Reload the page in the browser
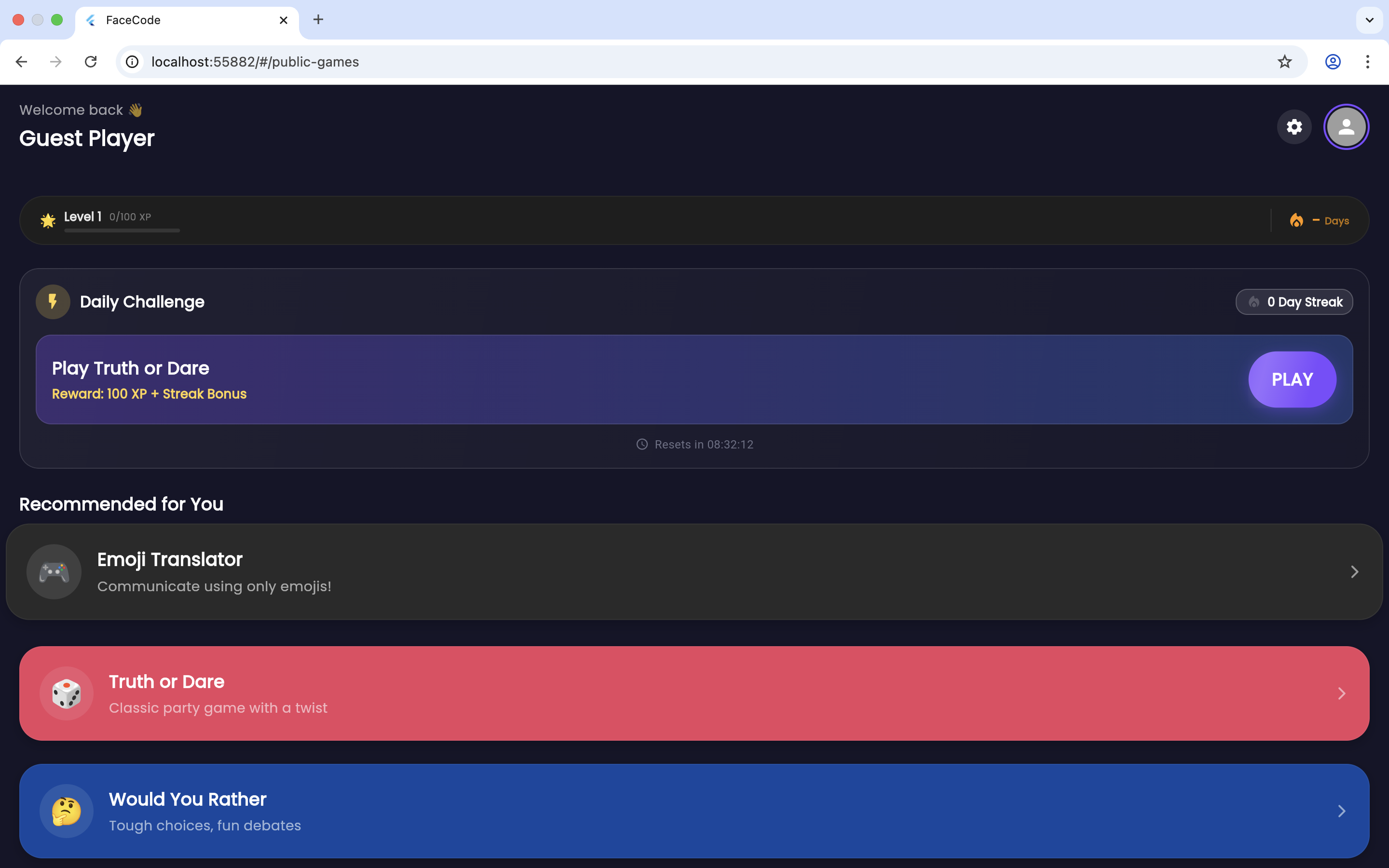Image resolution: width=1389 pixels, height=868 pixels. (x=91, y=61)
